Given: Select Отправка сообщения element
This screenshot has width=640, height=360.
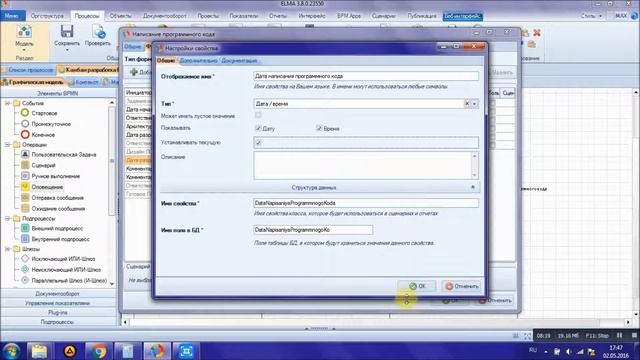Looking at the screenshot, I should tap(58, 198).
